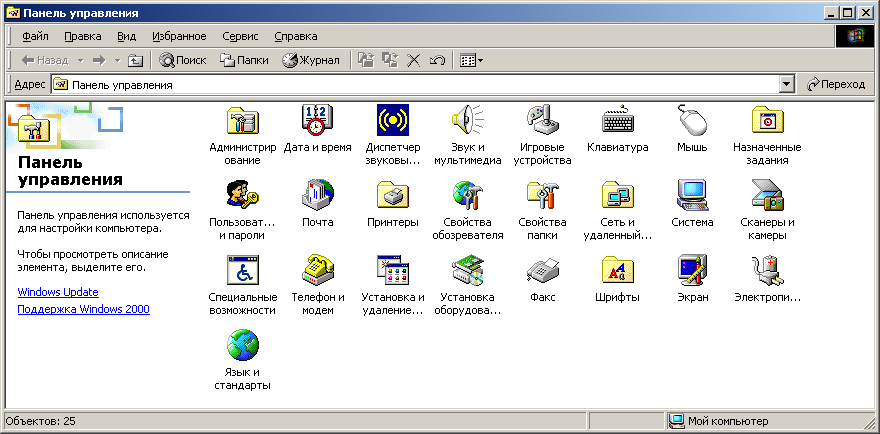
Task: Select the Игровые устройства icon
Action: tap(542, 120)
